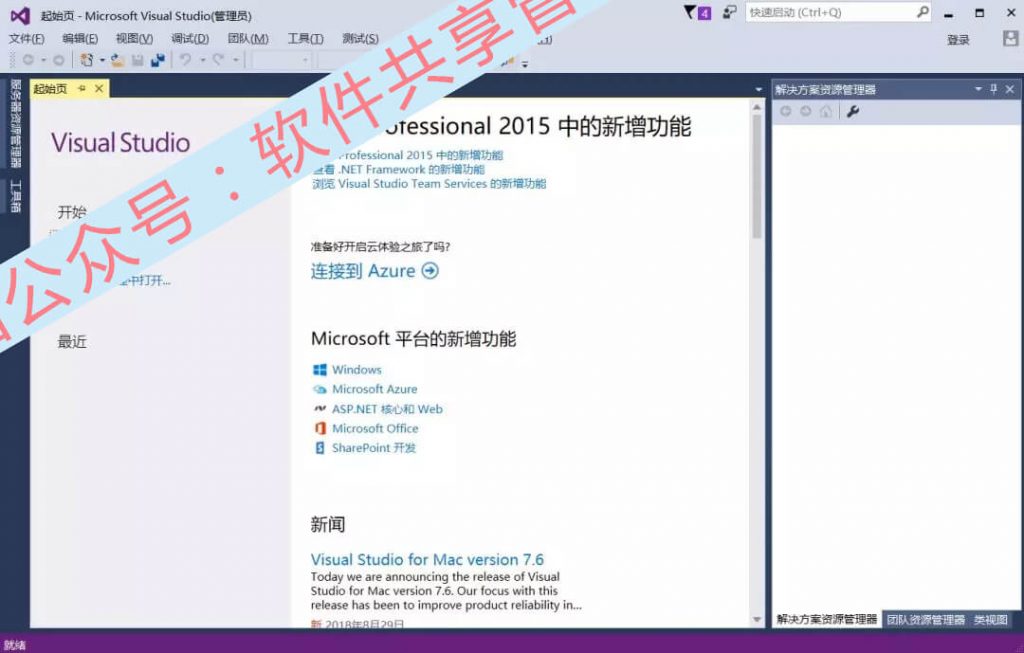The height and width of the screenshot is (653, 1024).
Task: Open the empty toolbar combo box after Redo
Action: 281,60
